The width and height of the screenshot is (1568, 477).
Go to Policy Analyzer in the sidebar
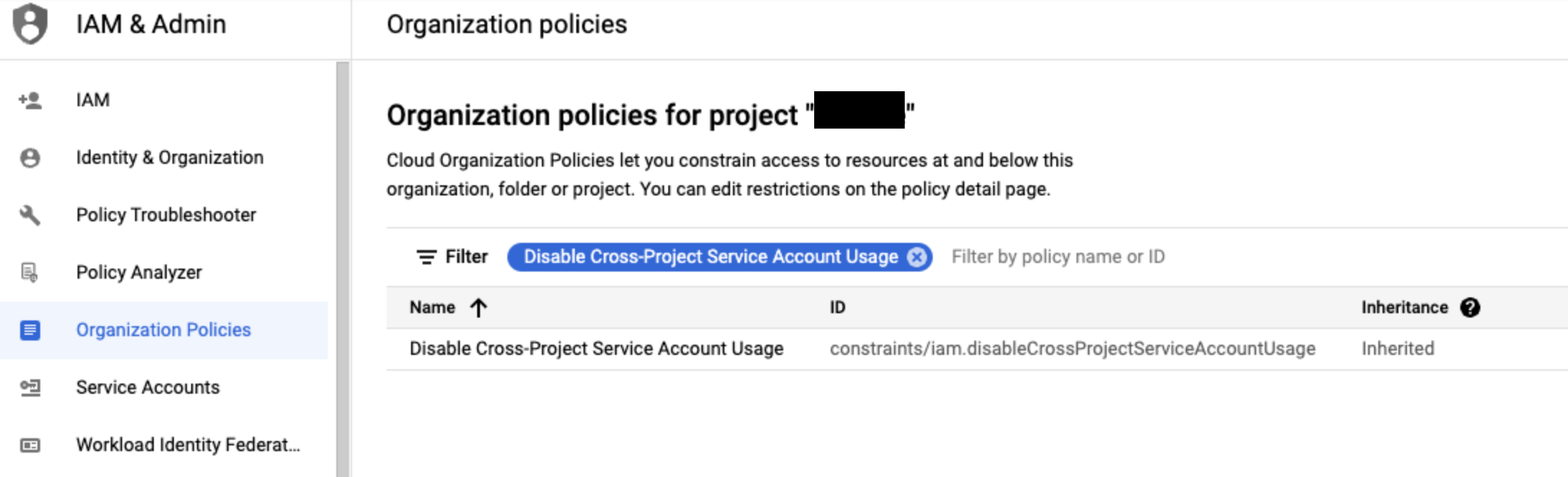139,272
